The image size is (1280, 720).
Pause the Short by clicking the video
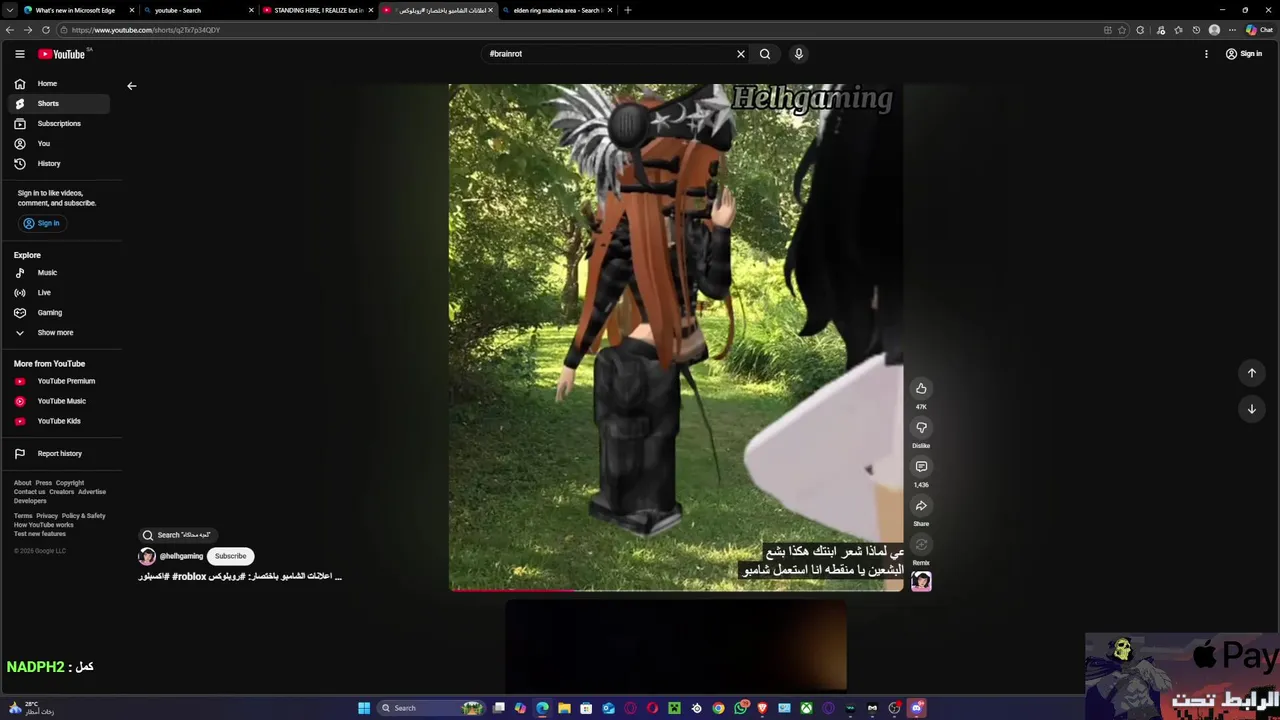coord(676,337)
